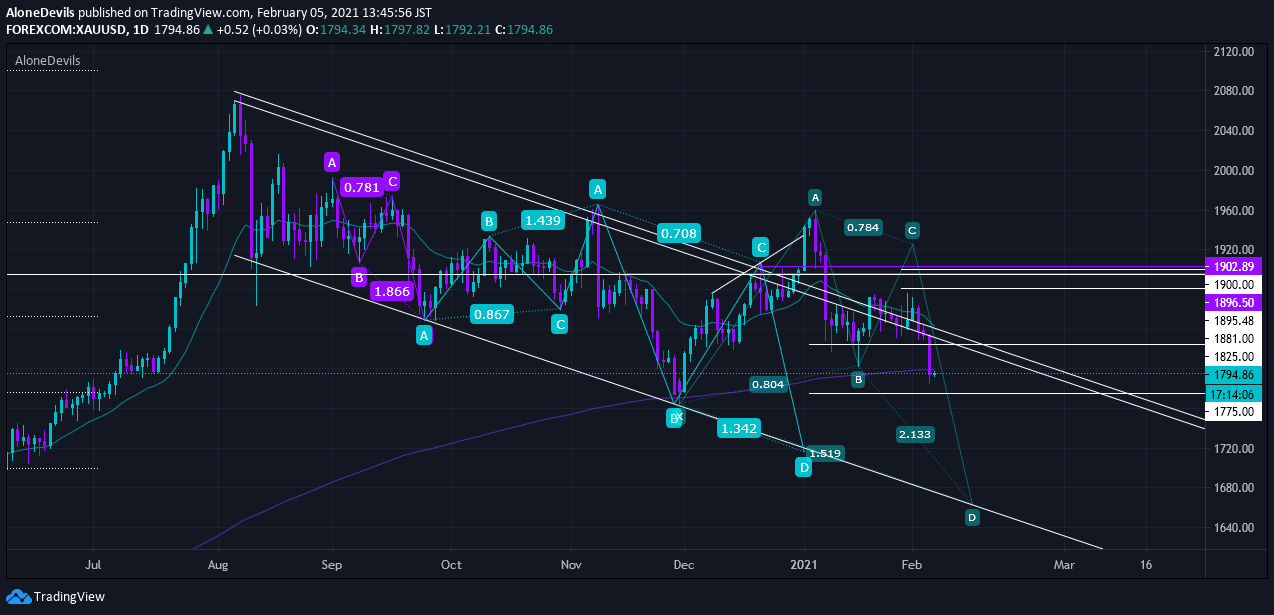Image resolution: width=1274 pixels, height=615 pixels.
Task: Click the Feb label on the time axis
Action: [911, 565]
